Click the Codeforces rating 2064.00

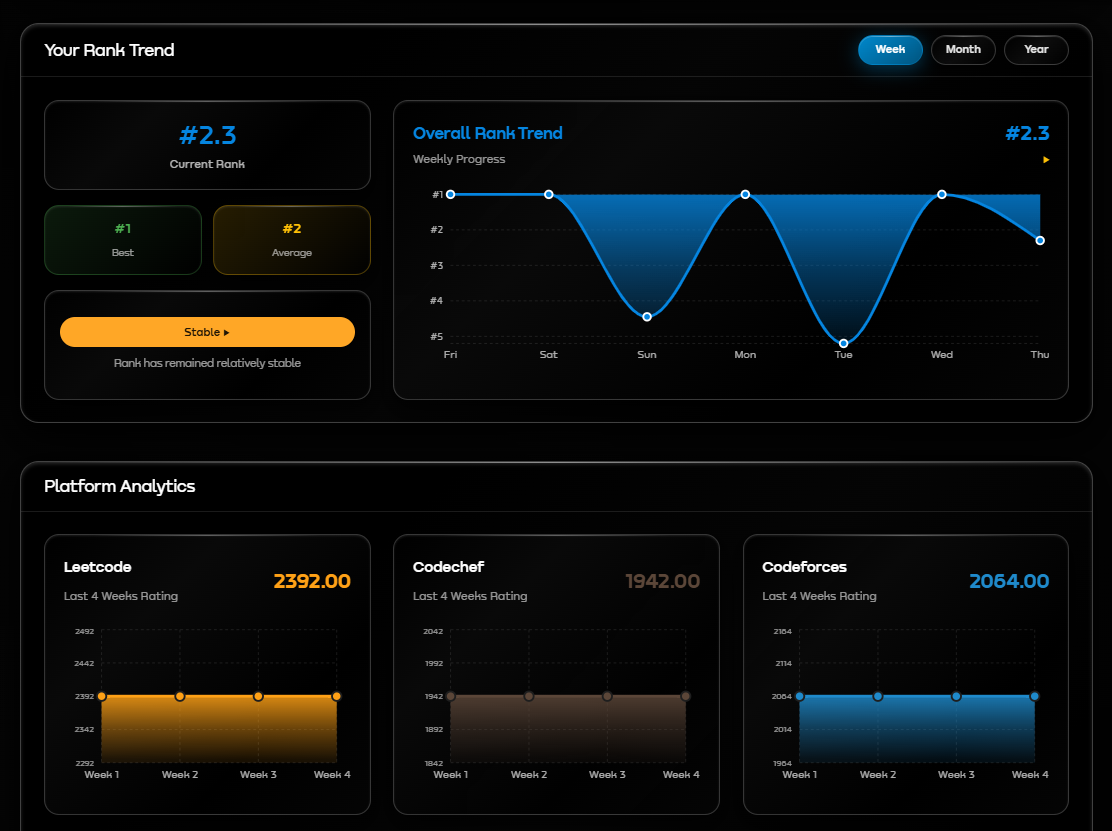click(1009, 581)
